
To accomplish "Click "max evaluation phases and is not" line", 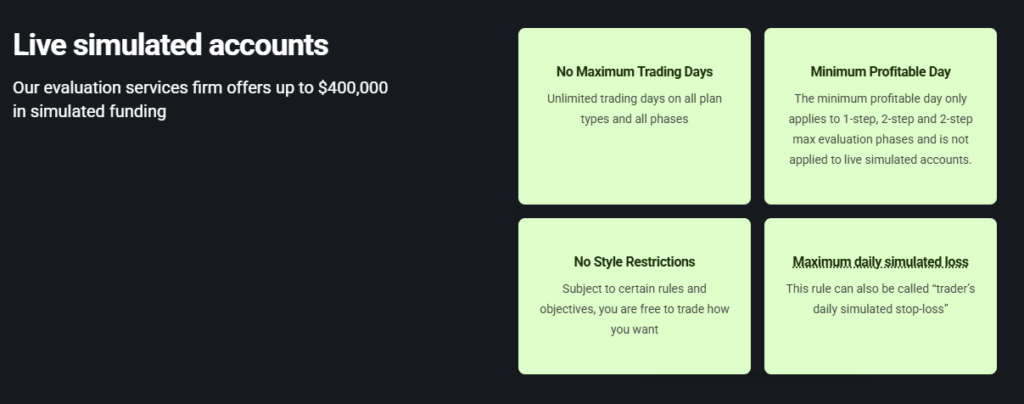I will tap(880, 138).
